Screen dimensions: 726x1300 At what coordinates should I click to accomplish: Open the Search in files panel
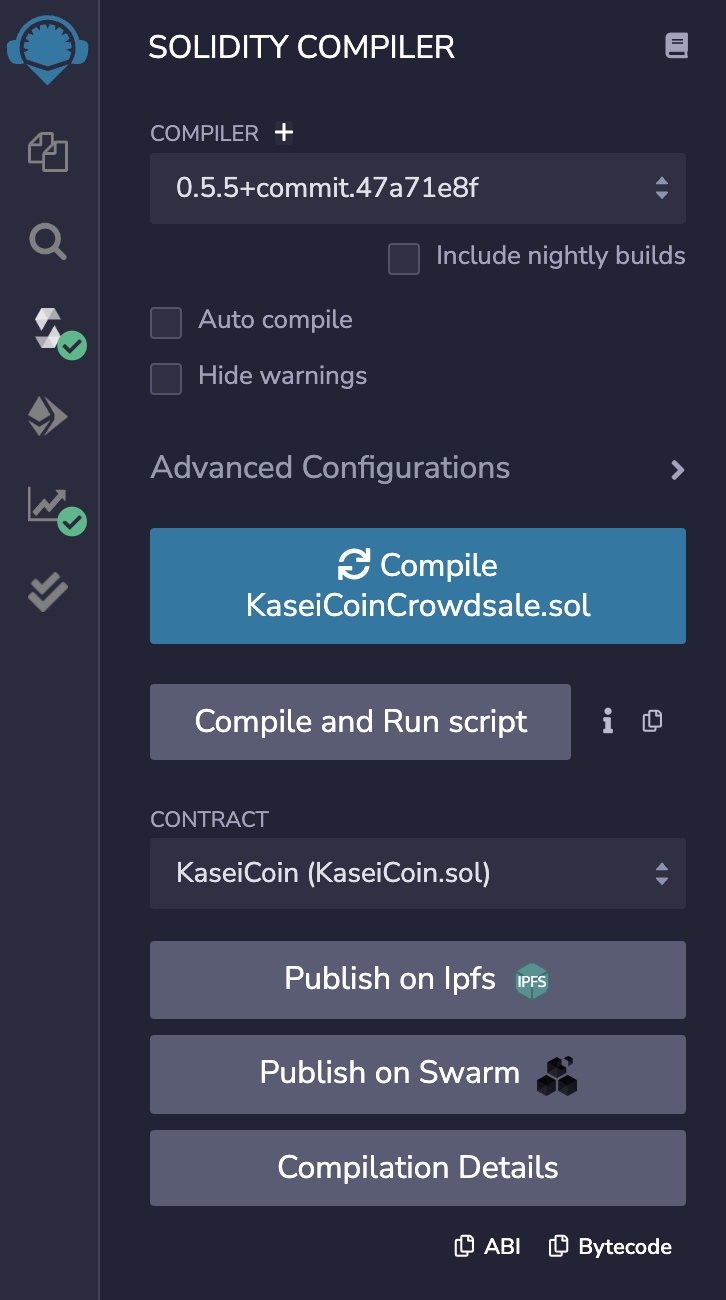(x=47, y=242)
